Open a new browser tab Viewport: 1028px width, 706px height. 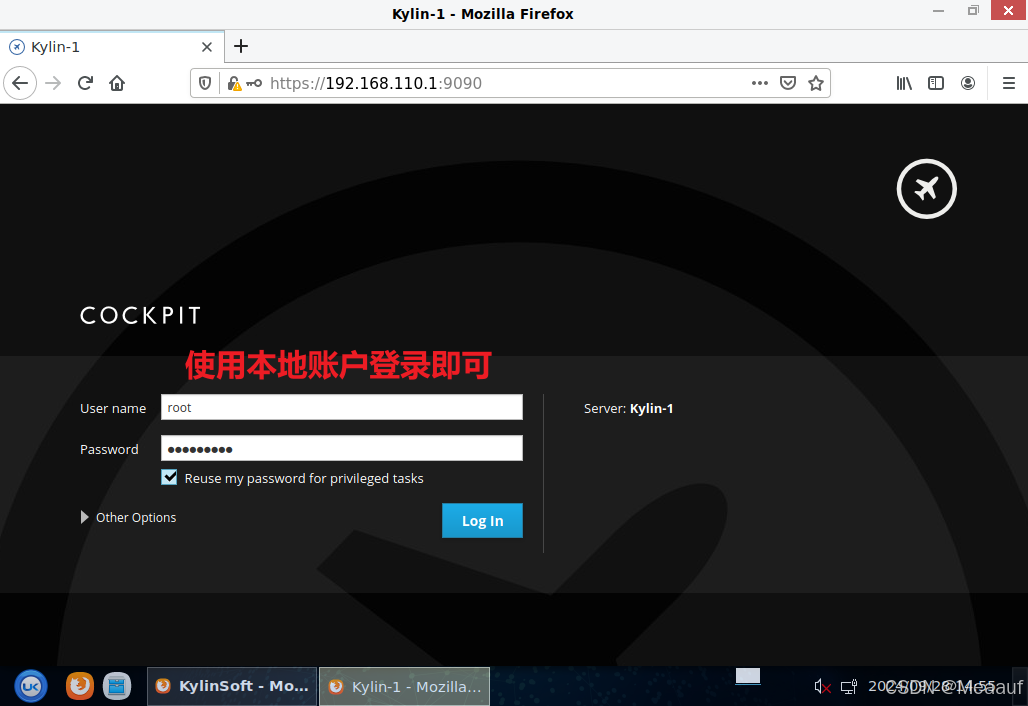[241, 46]
